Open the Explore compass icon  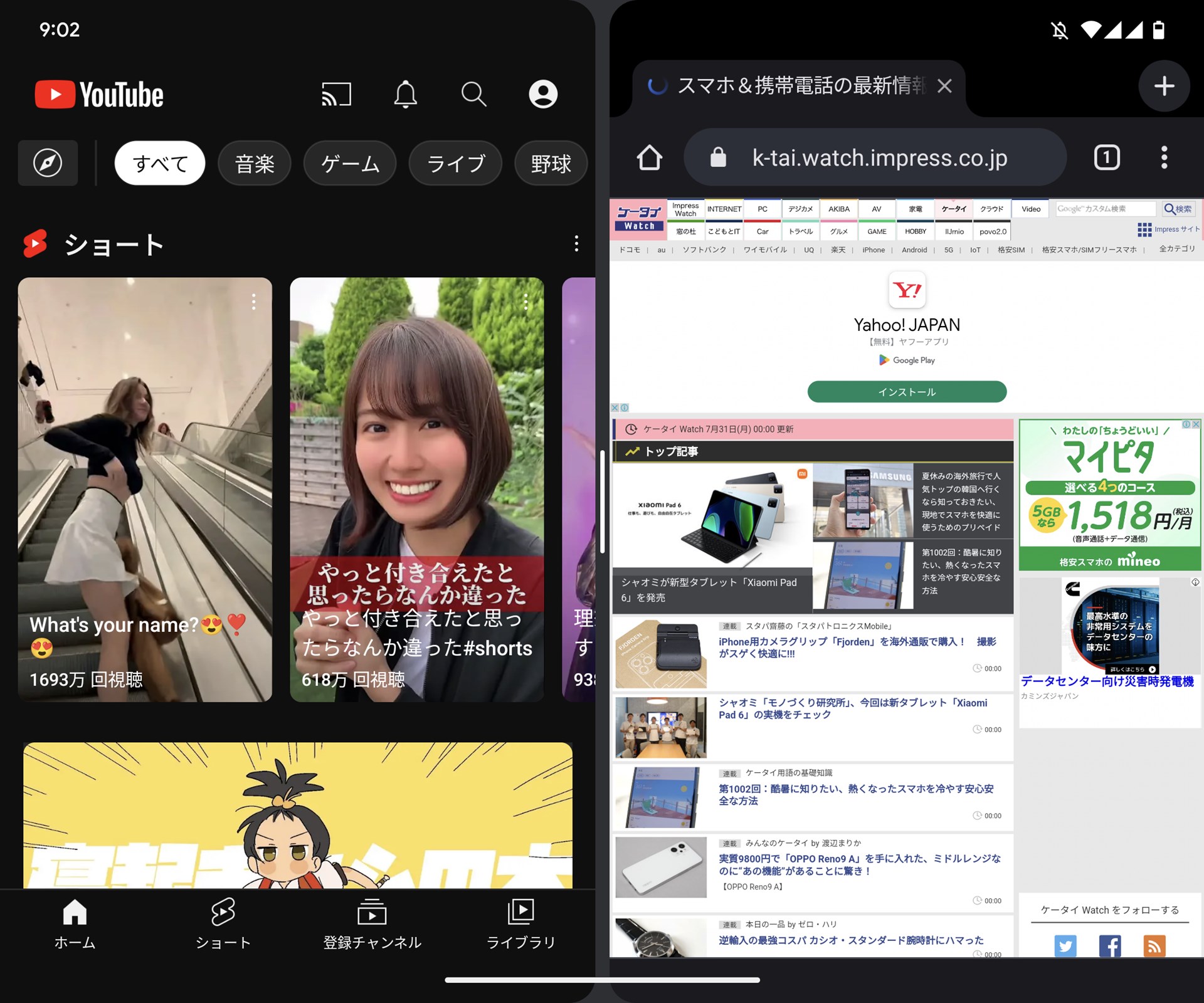48,163
